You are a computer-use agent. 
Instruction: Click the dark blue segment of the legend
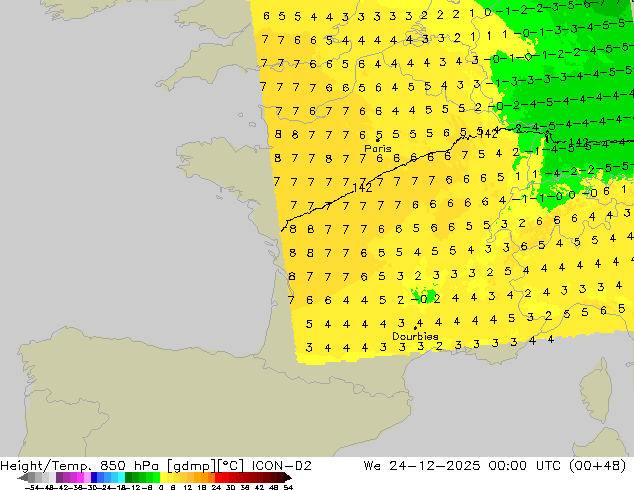94,477
